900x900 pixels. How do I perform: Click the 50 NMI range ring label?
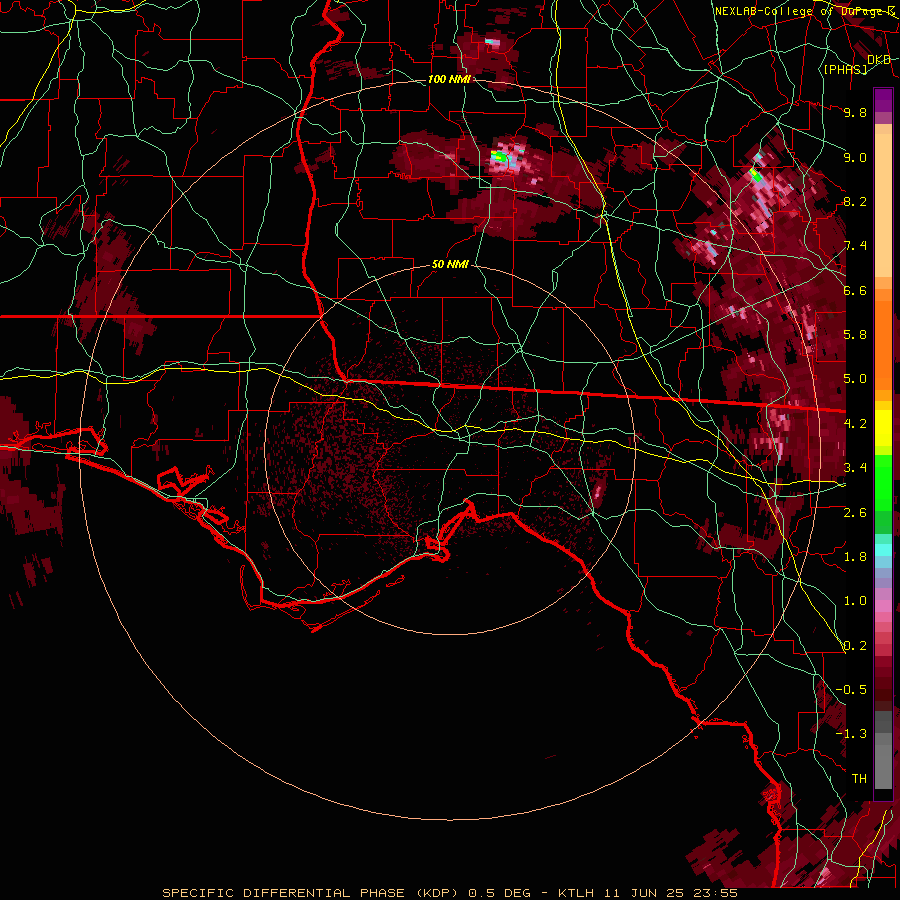[450, 265]
